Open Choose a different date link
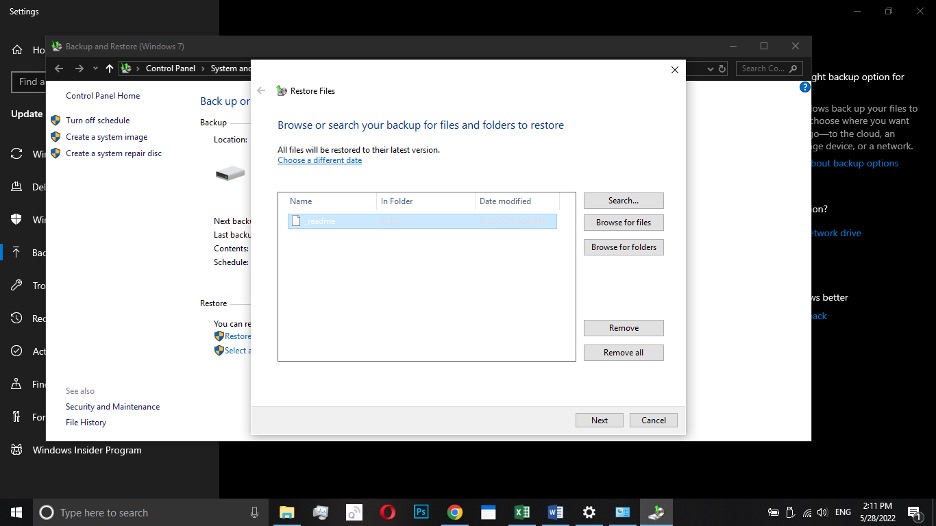Image resolution: width=936 pixels, height=526 pixels. pyautogui.click(x=319, y=160)
